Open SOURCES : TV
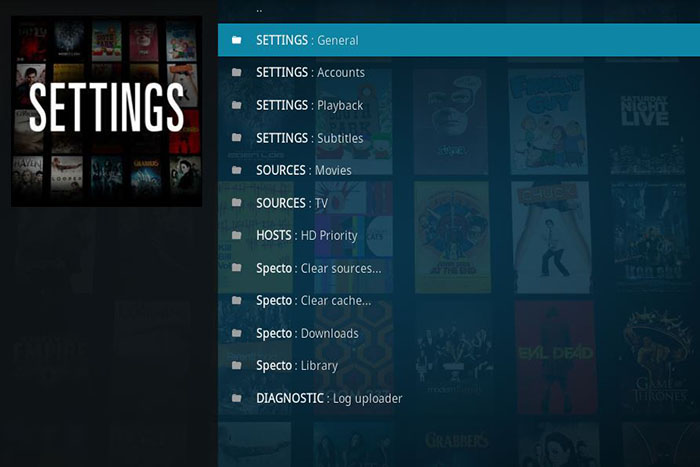This screenshot has width=700, height=467. point(459,203)
